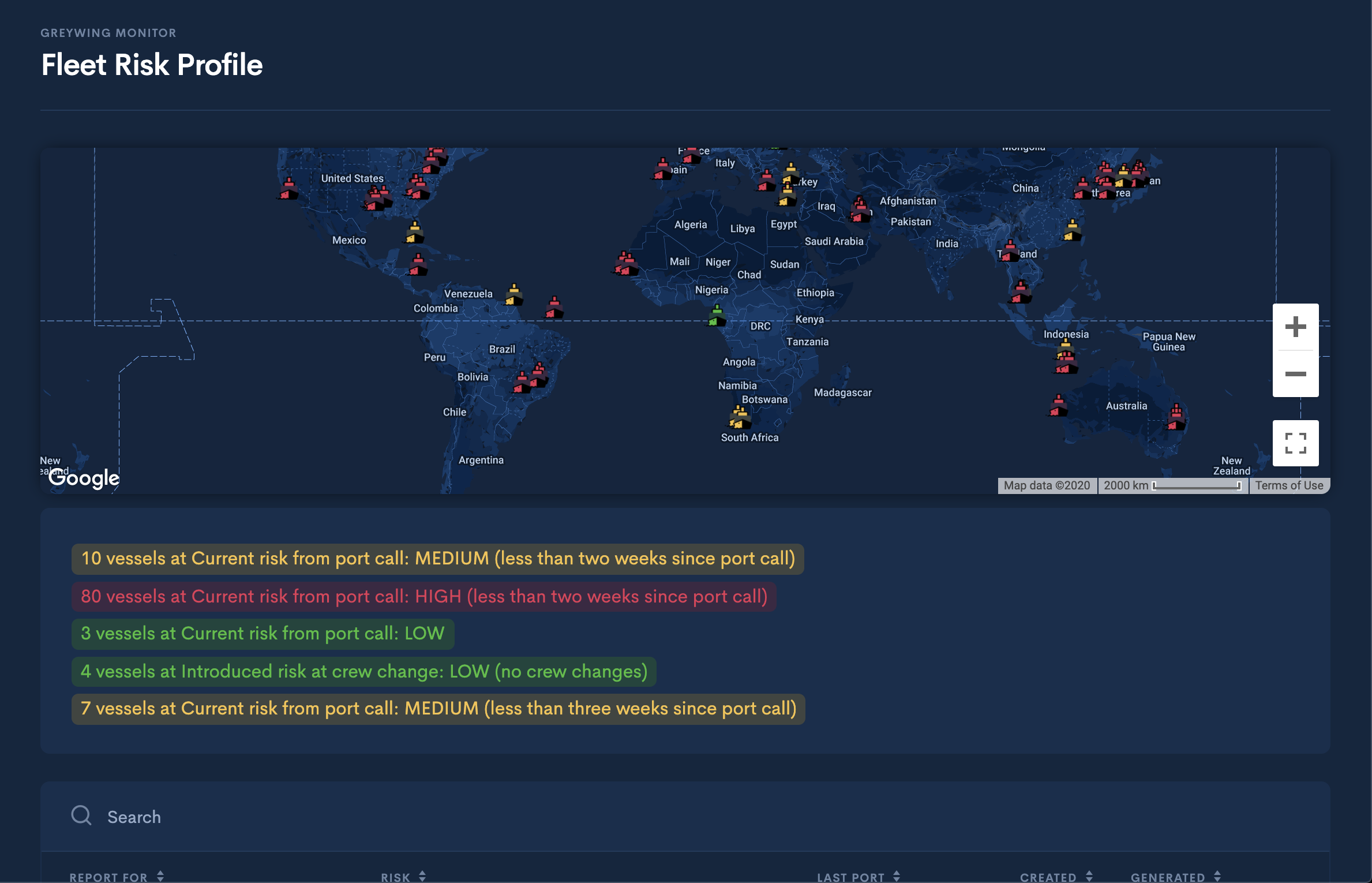Click the Google logo on map
This screenshot has width=1372, height=883.
(x=84, y=478)
